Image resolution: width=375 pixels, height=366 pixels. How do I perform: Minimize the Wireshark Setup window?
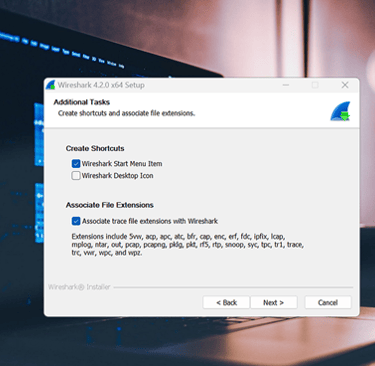click(286, 85)
